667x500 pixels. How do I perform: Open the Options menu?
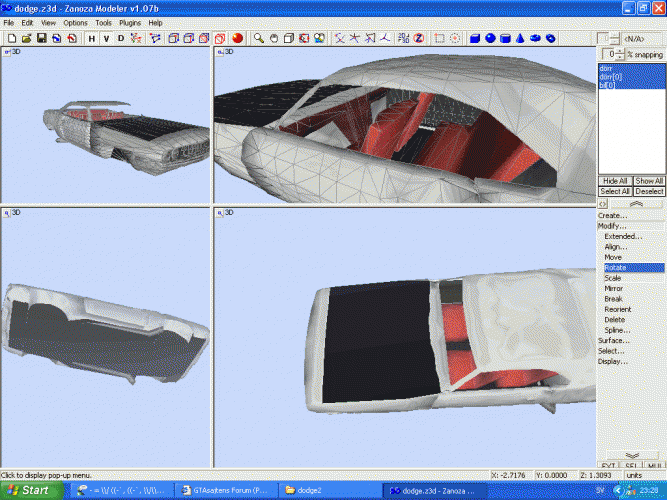(x=75, y=22)
